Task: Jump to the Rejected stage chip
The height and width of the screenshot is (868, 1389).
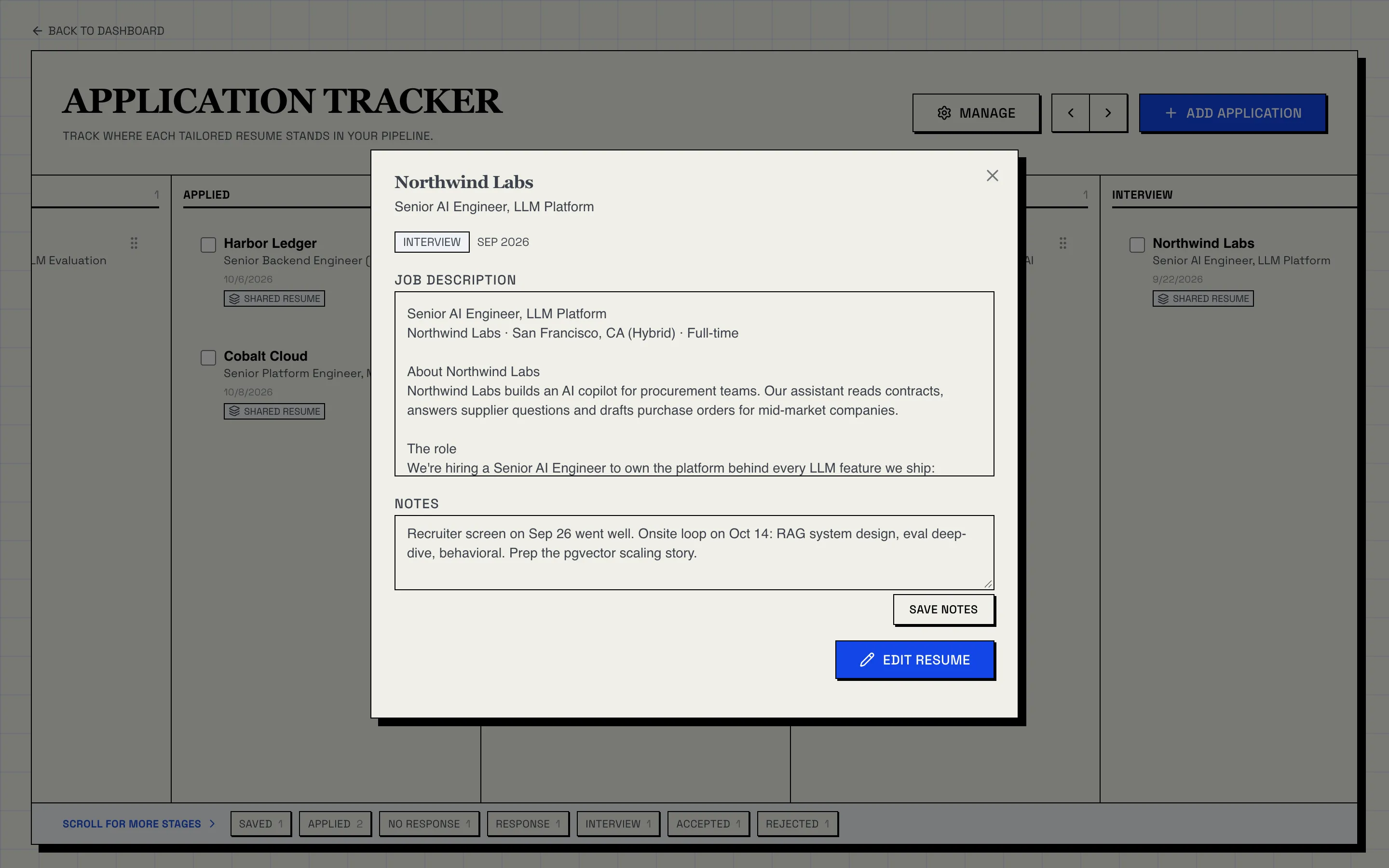Action: (x=797, y=824)
